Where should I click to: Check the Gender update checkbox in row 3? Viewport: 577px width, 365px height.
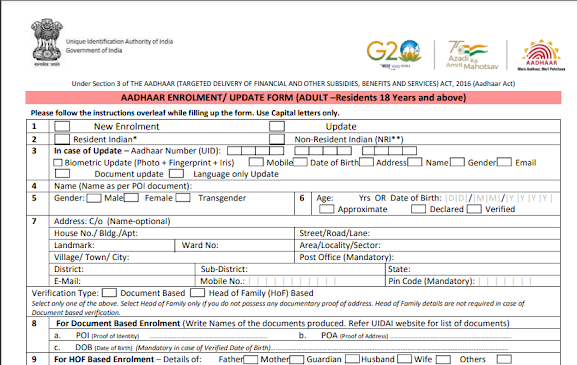point(457,162)
